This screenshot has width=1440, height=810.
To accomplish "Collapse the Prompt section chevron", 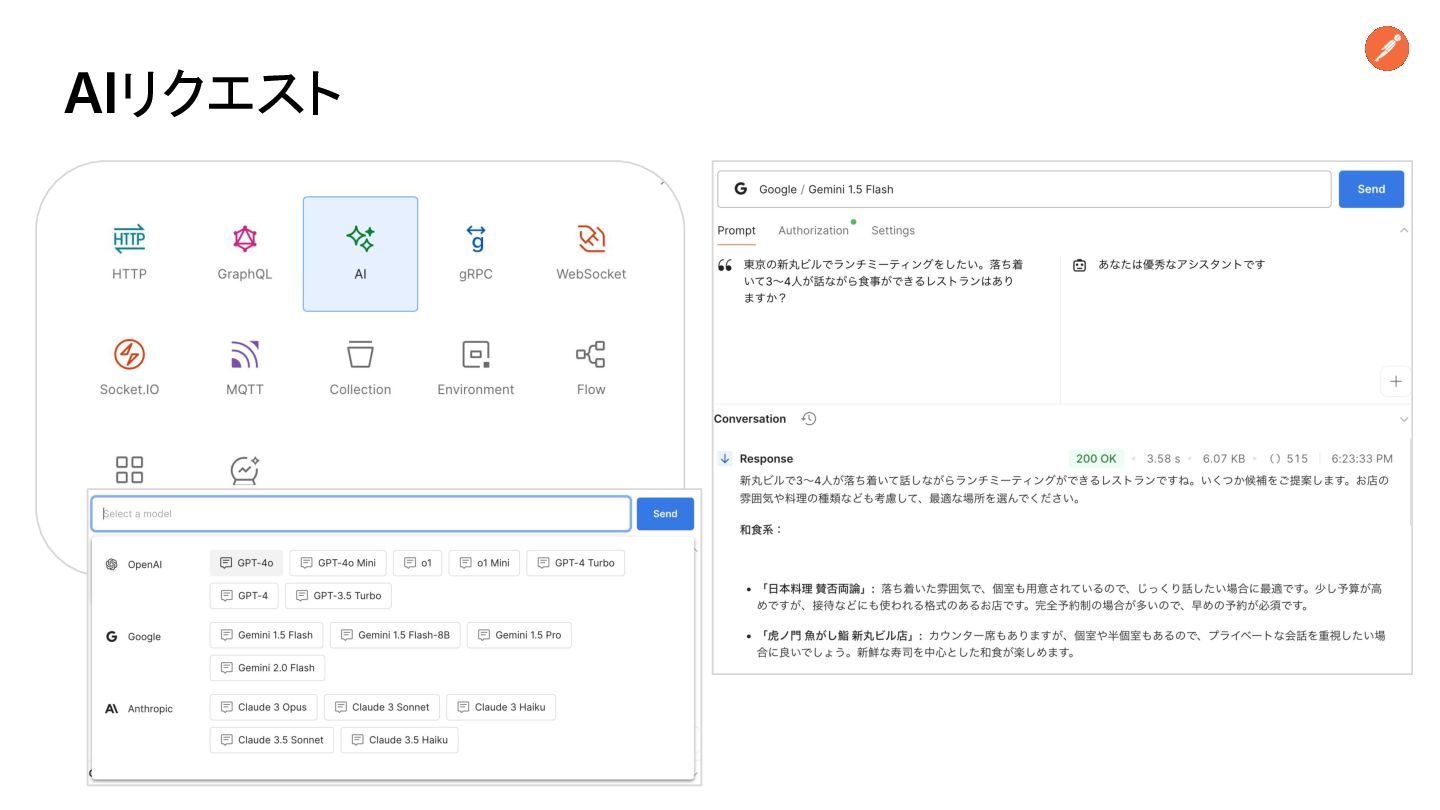I will coord(1404,230).
